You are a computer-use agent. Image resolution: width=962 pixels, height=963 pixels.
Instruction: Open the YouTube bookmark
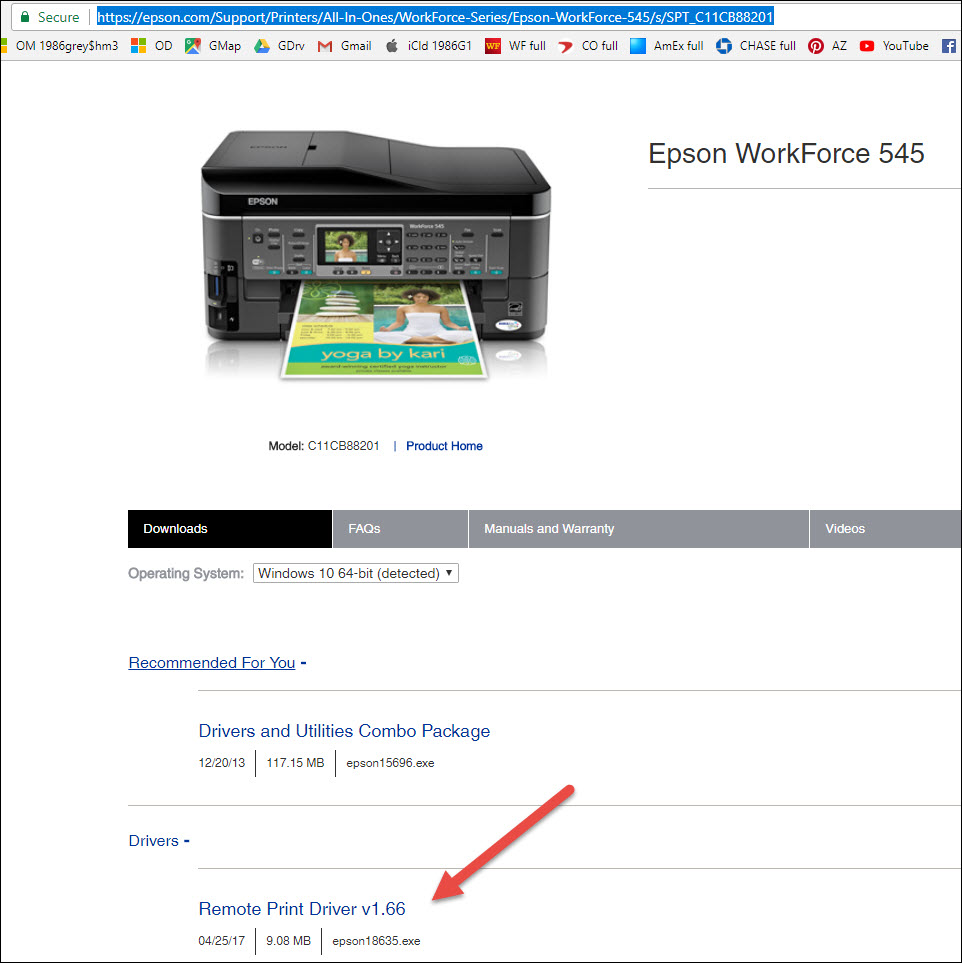click(894, 45)
